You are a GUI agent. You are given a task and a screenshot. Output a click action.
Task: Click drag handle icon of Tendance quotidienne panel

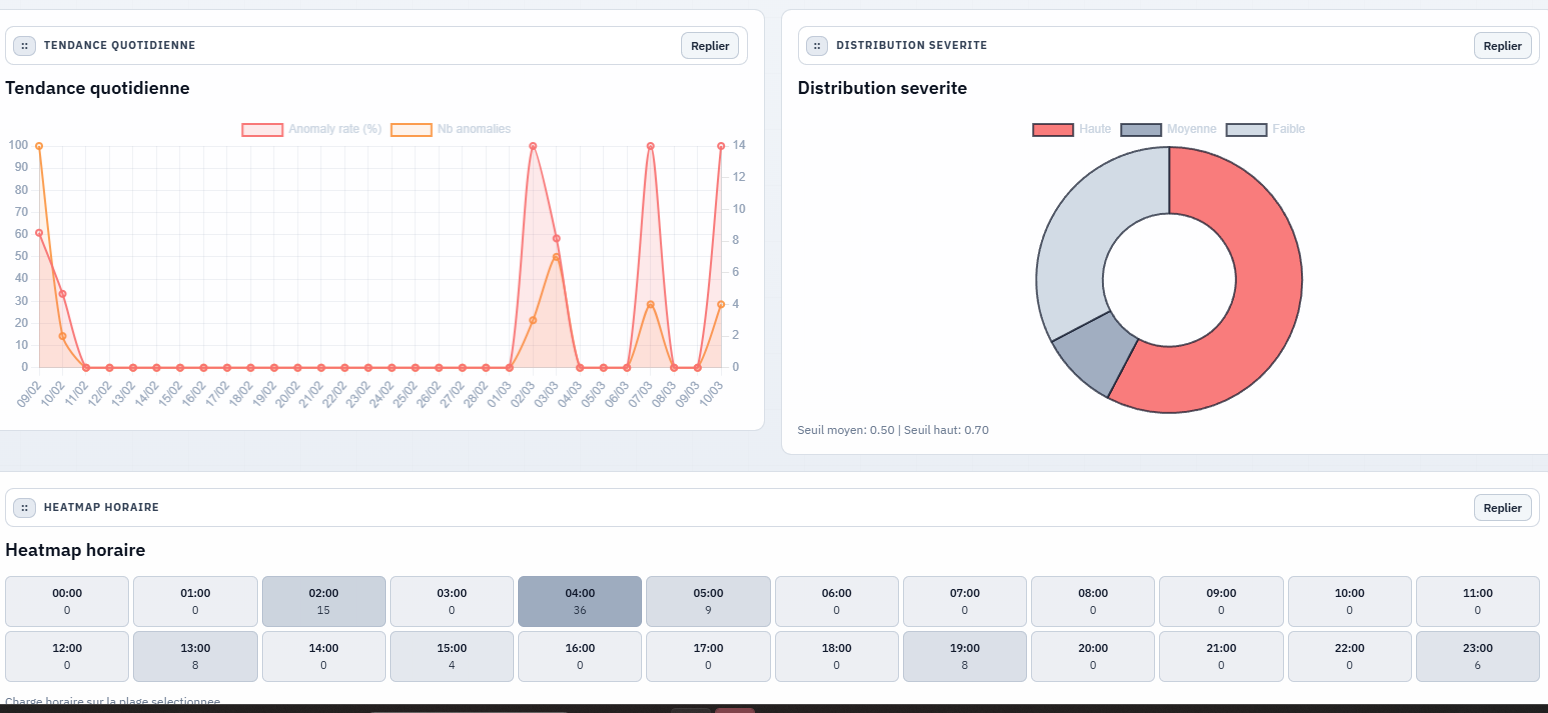coord(24,46)
